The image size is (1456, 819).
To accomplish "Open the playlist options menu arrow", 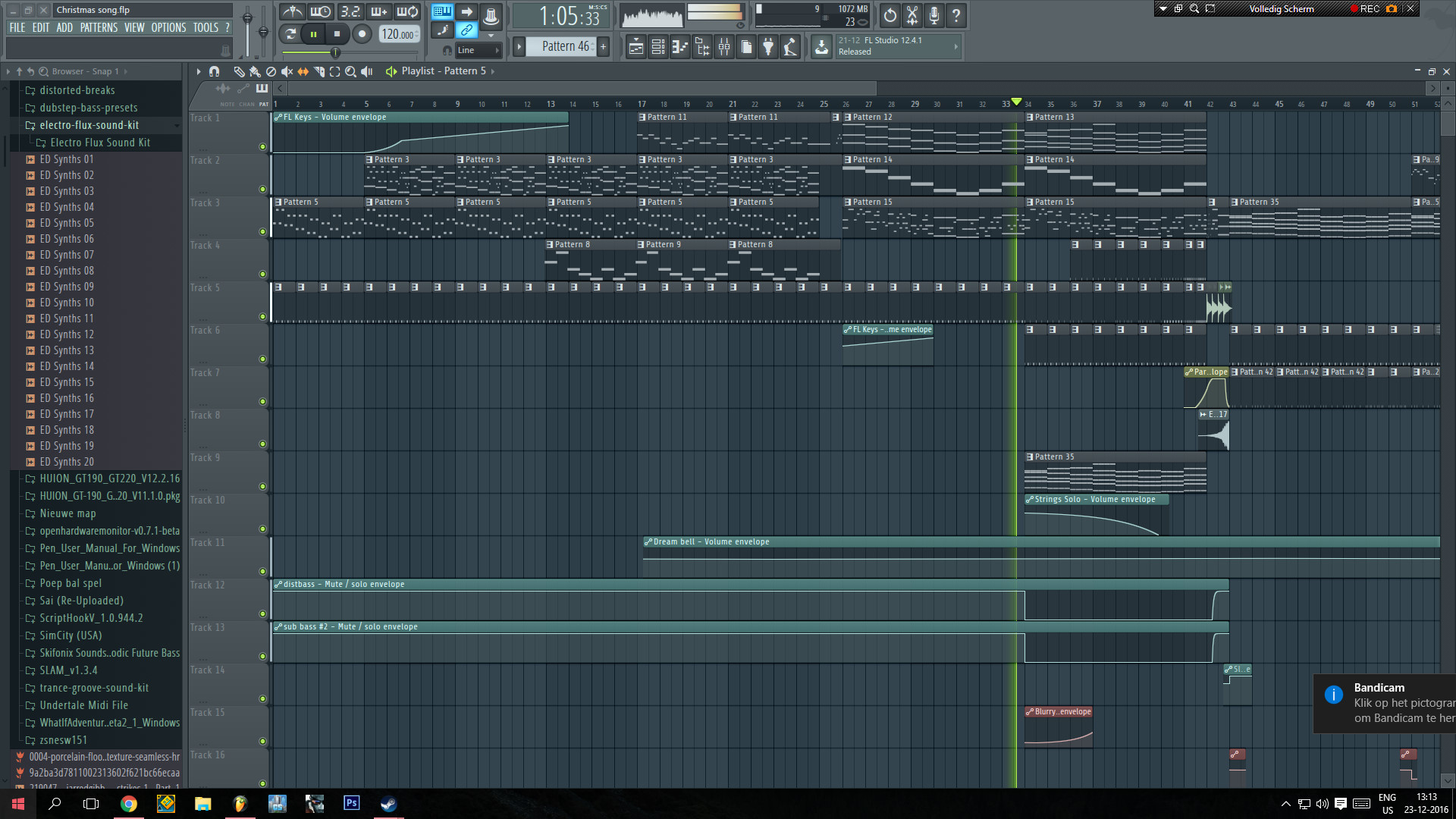I will [199, 71].
